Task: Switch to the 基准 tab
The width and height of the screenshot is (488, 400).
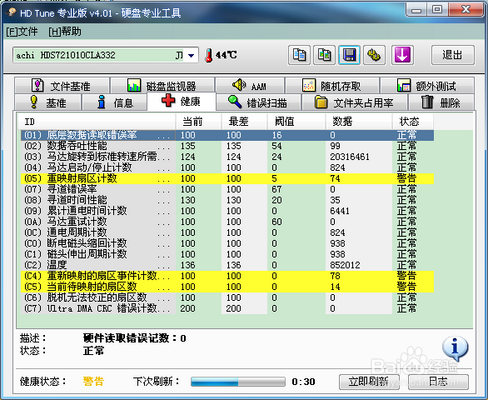Action: 48,102
